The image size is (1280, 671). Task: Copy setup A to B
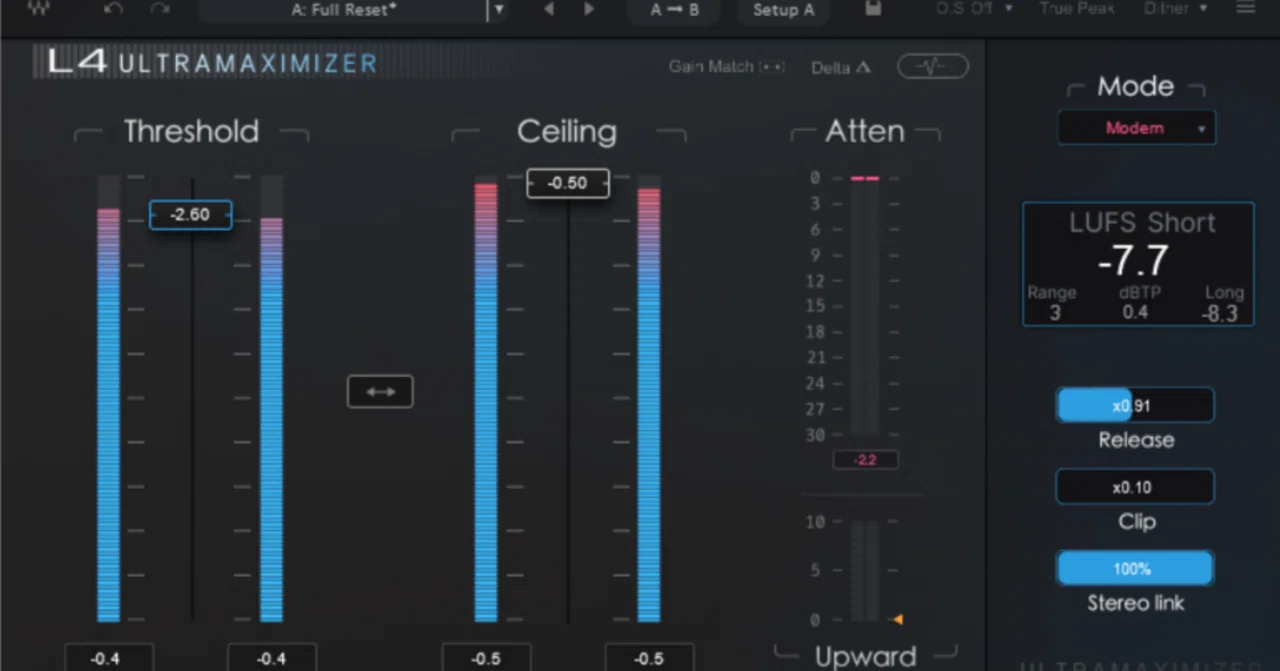click(675, 10)
